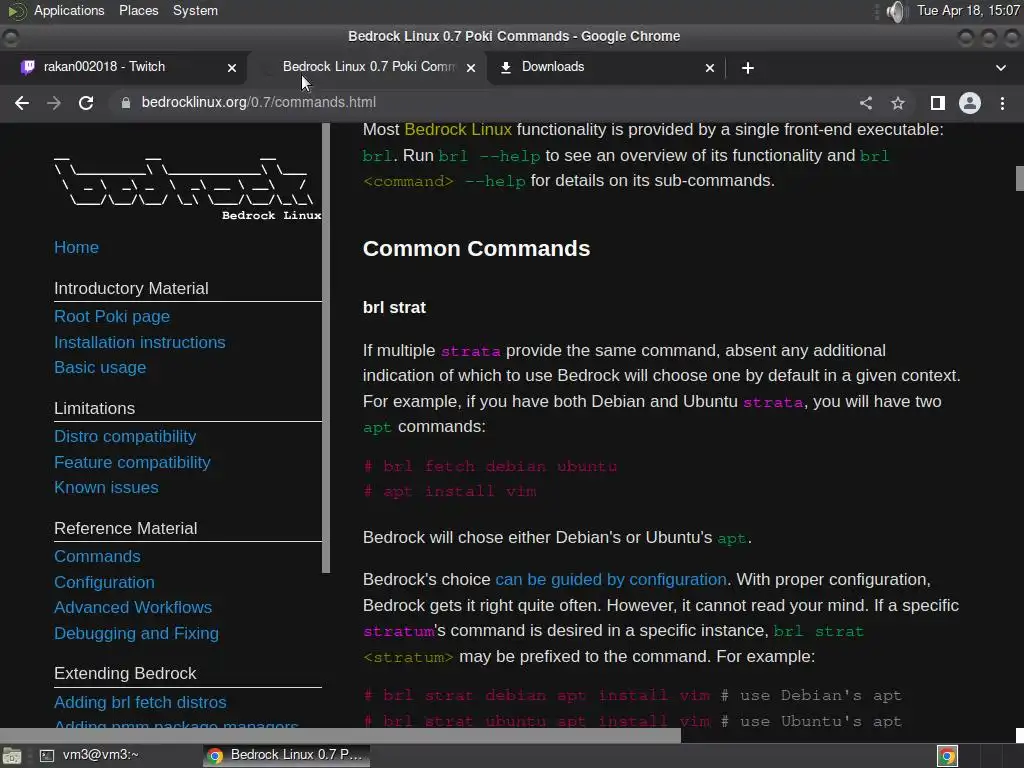Click the page vertical scrollbar thumb
The width and height of the screenshot is (1024, 768).
(1019, 178)
